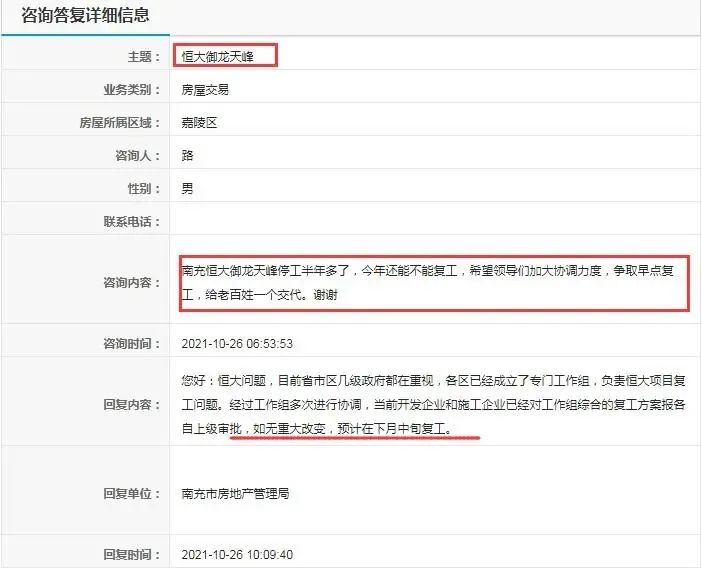Select the inquirer name 路

coord(187,156)
